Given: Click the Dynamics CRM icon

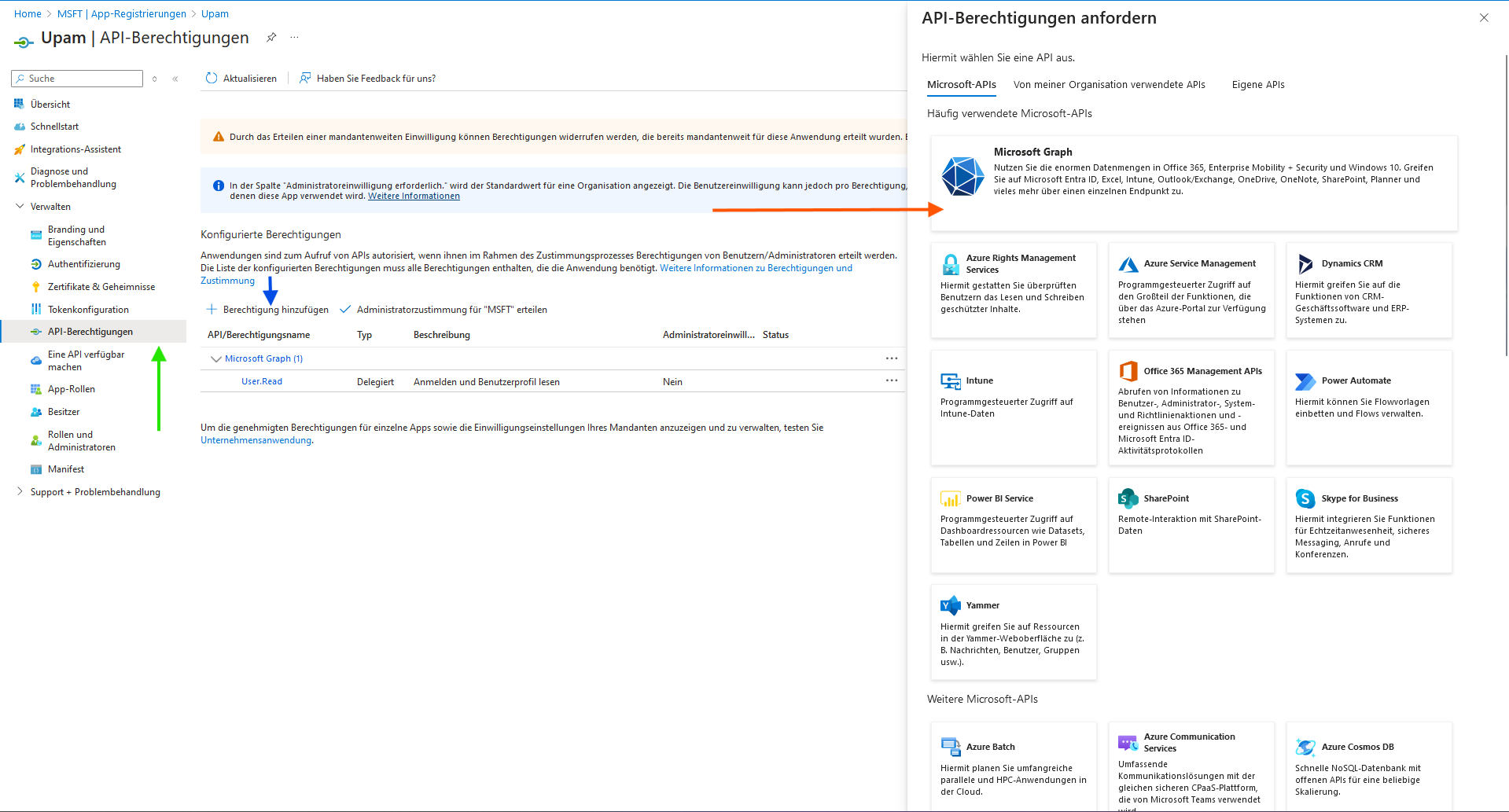Looking at the screenshot, I should (x=1305, y=263).
